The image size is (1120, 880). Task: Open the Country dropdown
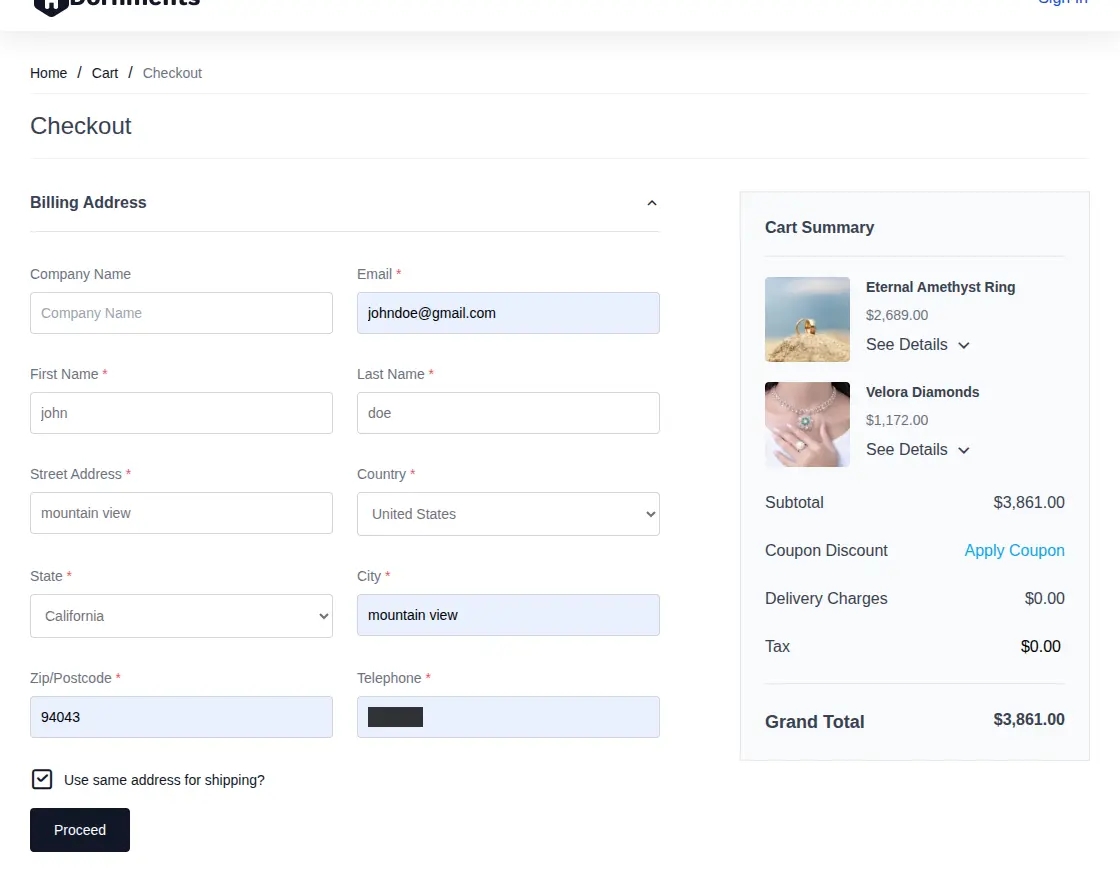click(508, 513)
